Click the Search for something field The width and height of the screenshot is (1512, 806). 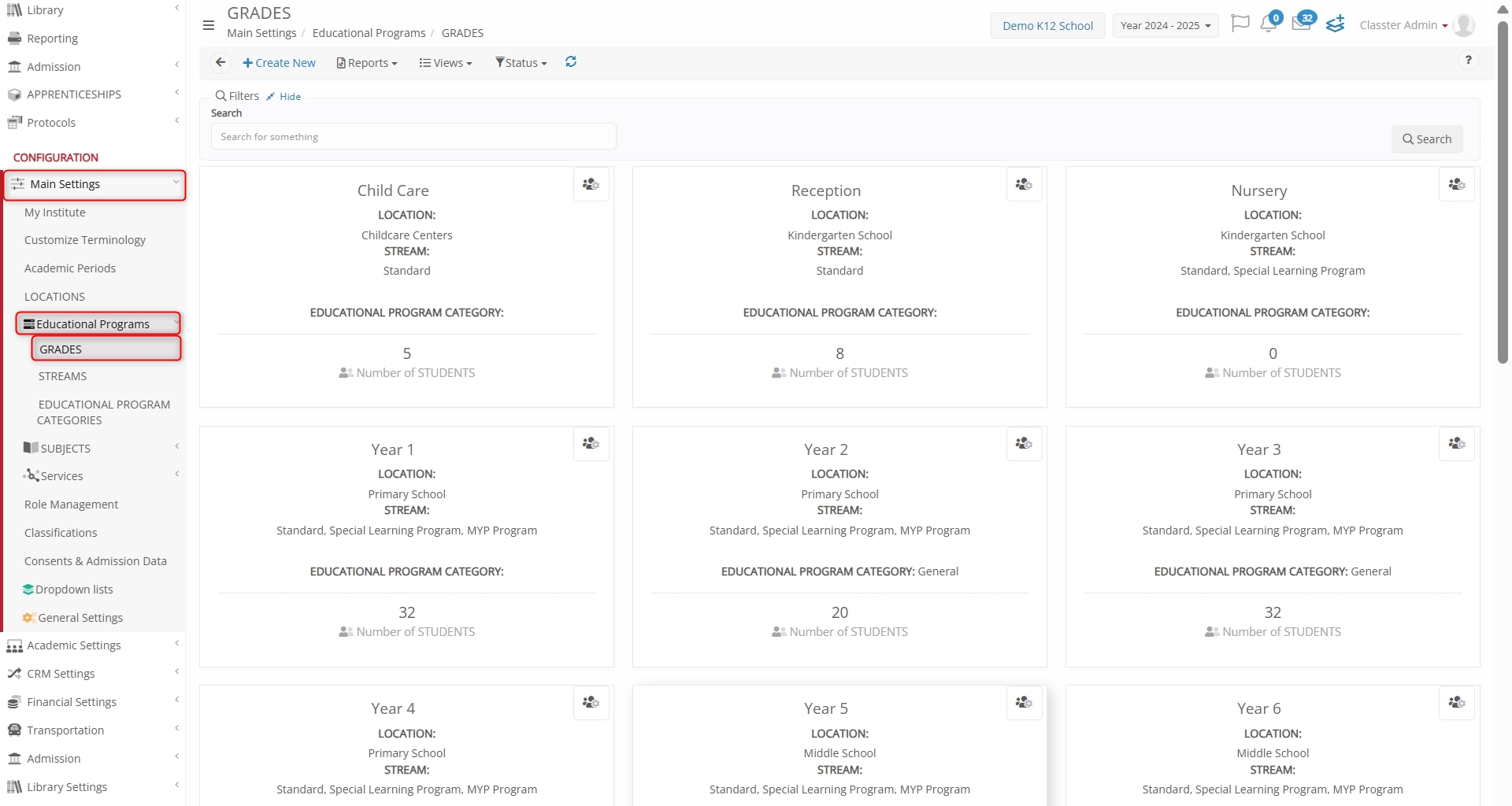[x=413, y=136]
